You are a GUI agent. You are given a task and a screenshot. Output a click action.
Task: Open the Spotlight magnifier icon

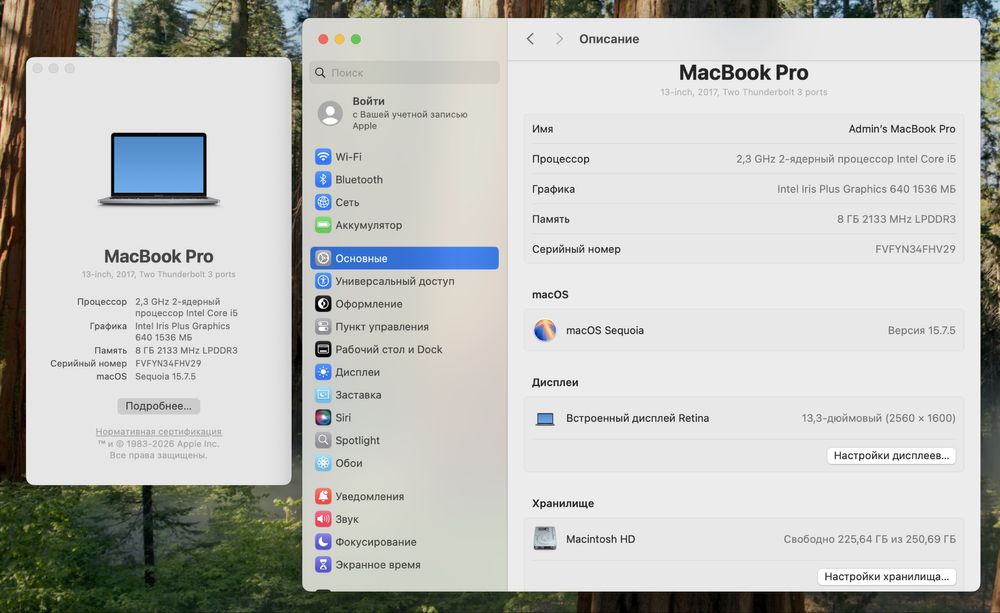click(323, 440)
